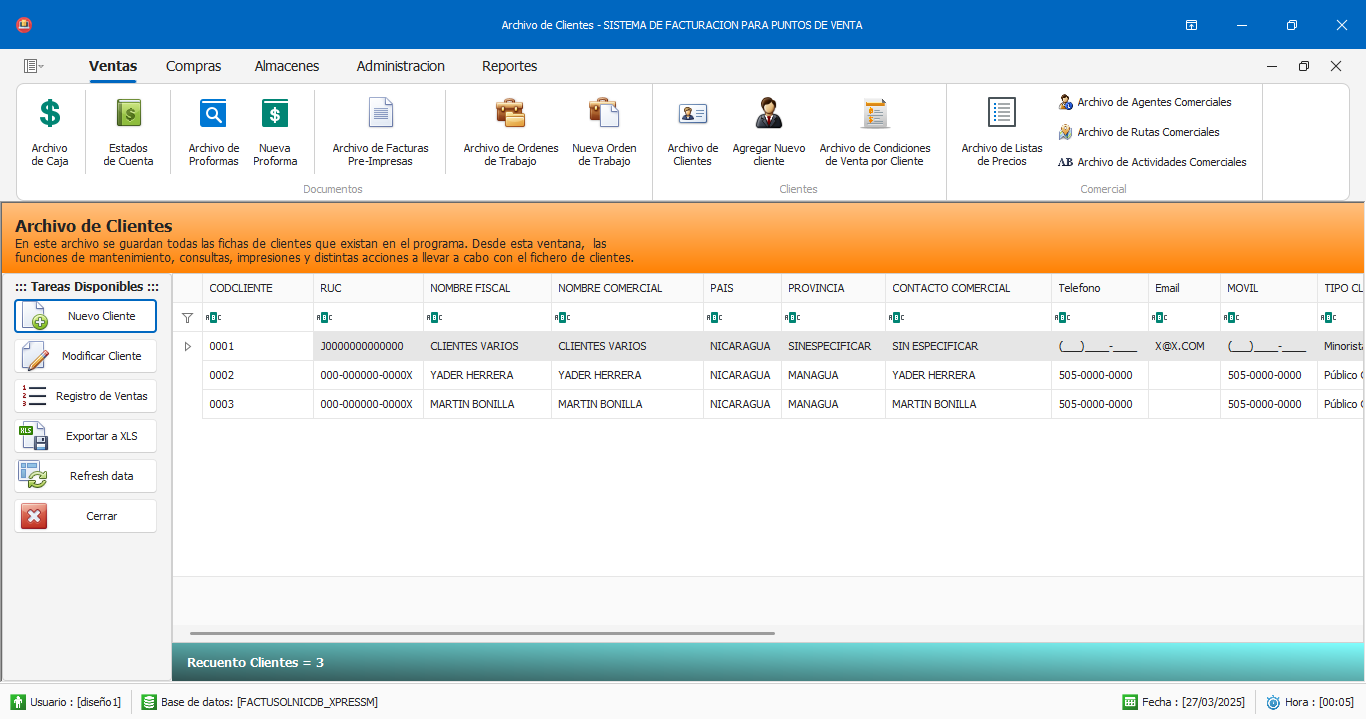Open filter operator for NOMBRE COMERCIAL column
The height and width of the screenshot is (719, 1366).
(x=562, y=318)
